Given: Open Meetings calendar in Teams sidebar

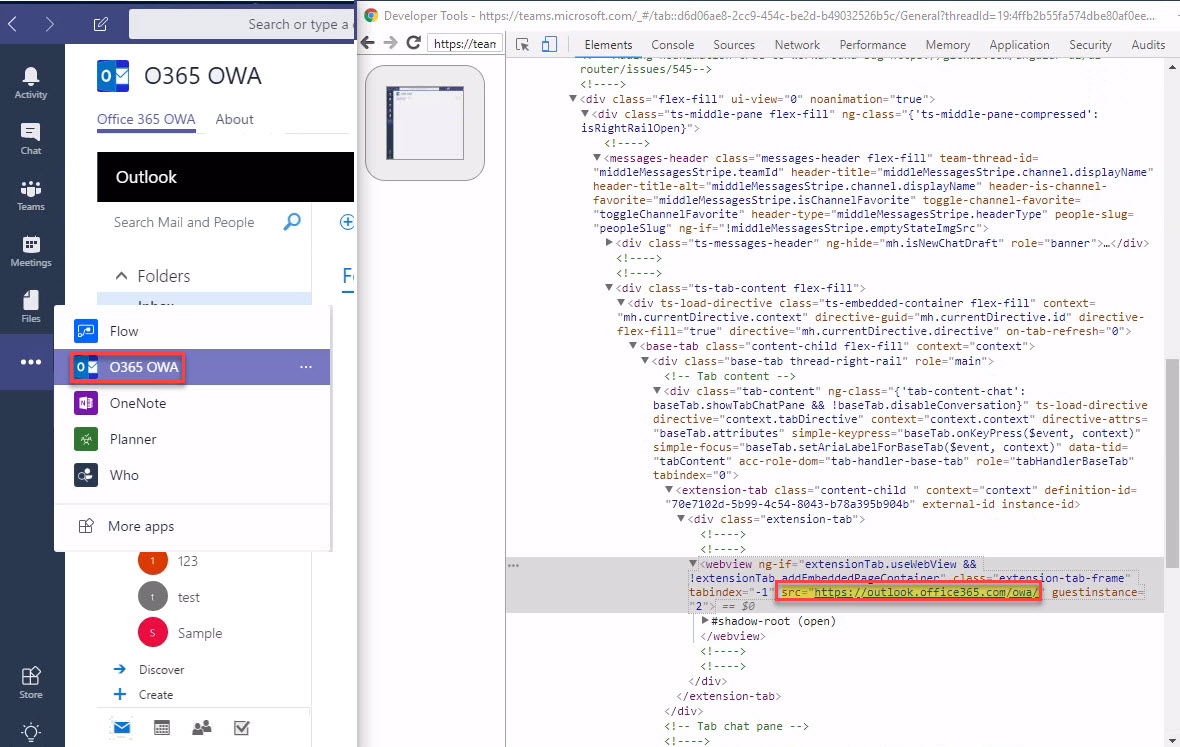Looking at the screenshot, I should [x=31, y=251].
